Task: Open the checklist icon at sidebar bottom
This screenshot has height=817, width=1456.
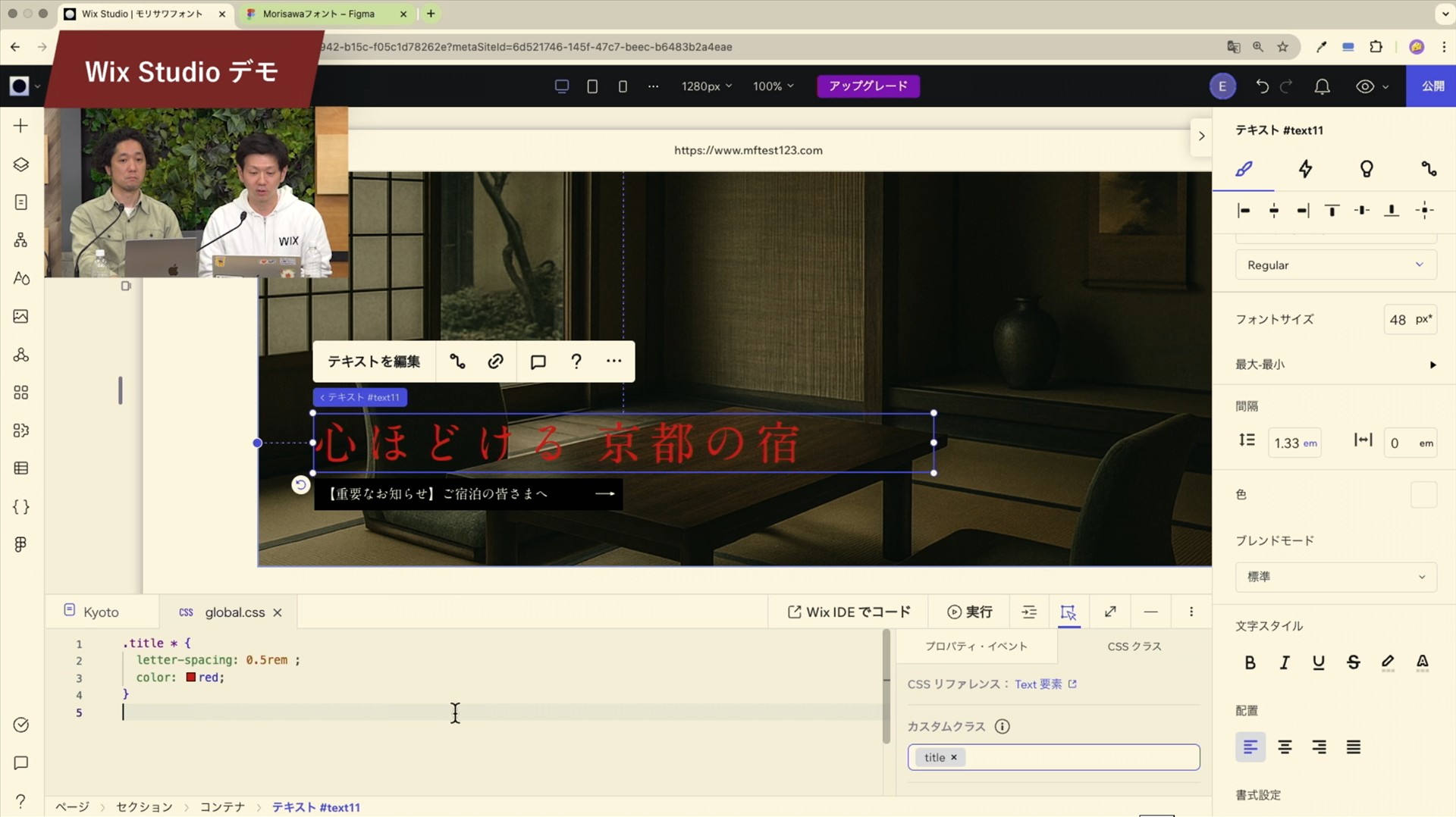Action: 20,725
